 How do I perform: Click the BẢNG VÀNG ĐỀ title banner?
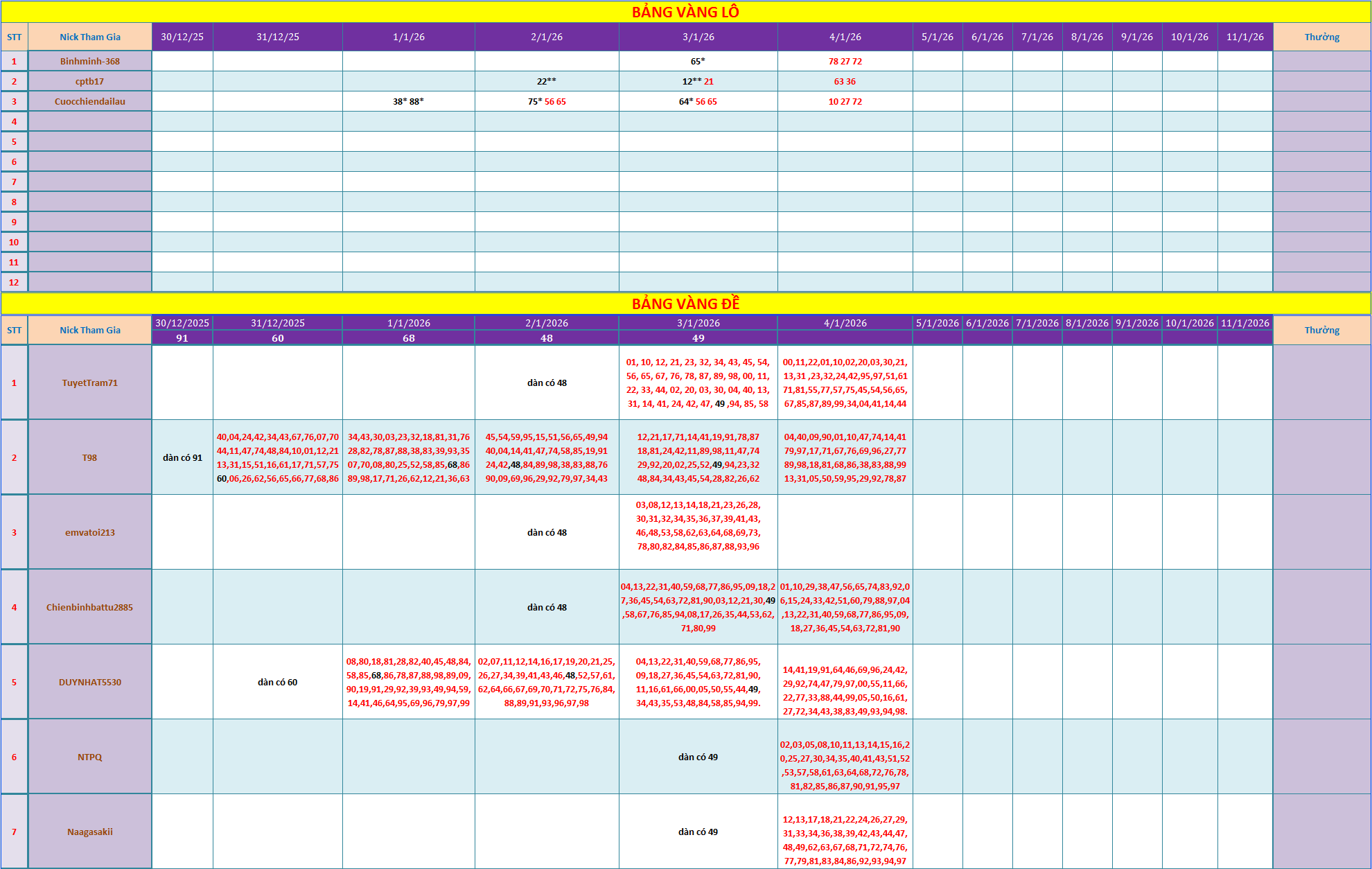tap(685, 304)
